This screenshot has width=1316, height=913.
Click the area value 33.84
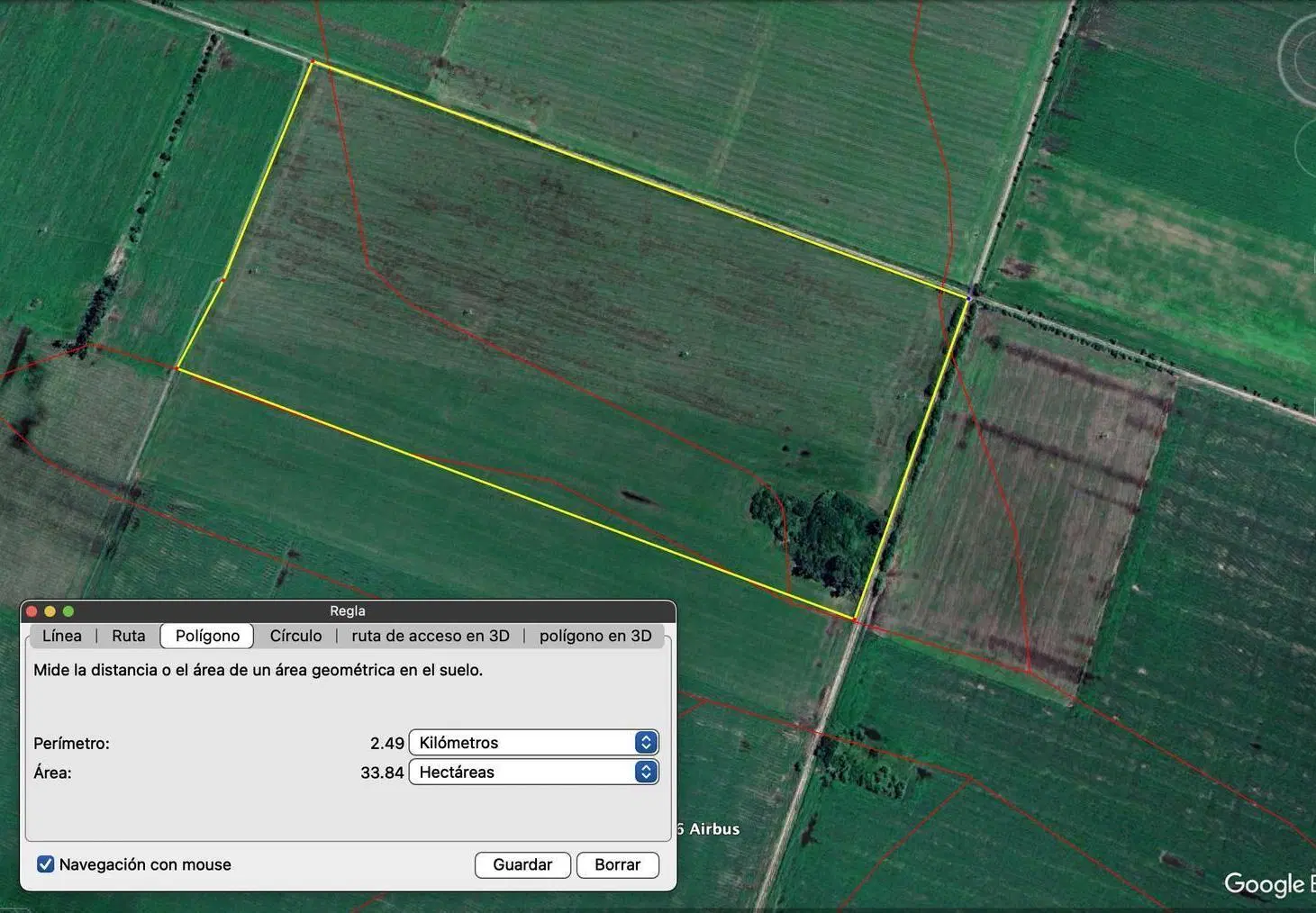click(382, 773)
